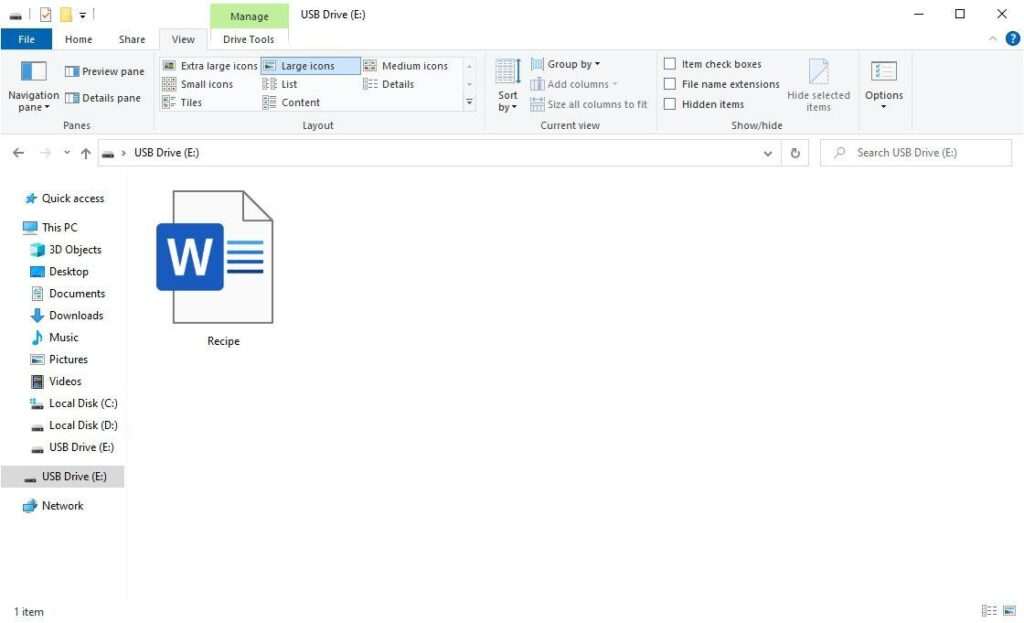Screen dimensions: 1024x623
Task: Select the highlighted USB Drive (E:) sidebar entry
Action: 63,477
